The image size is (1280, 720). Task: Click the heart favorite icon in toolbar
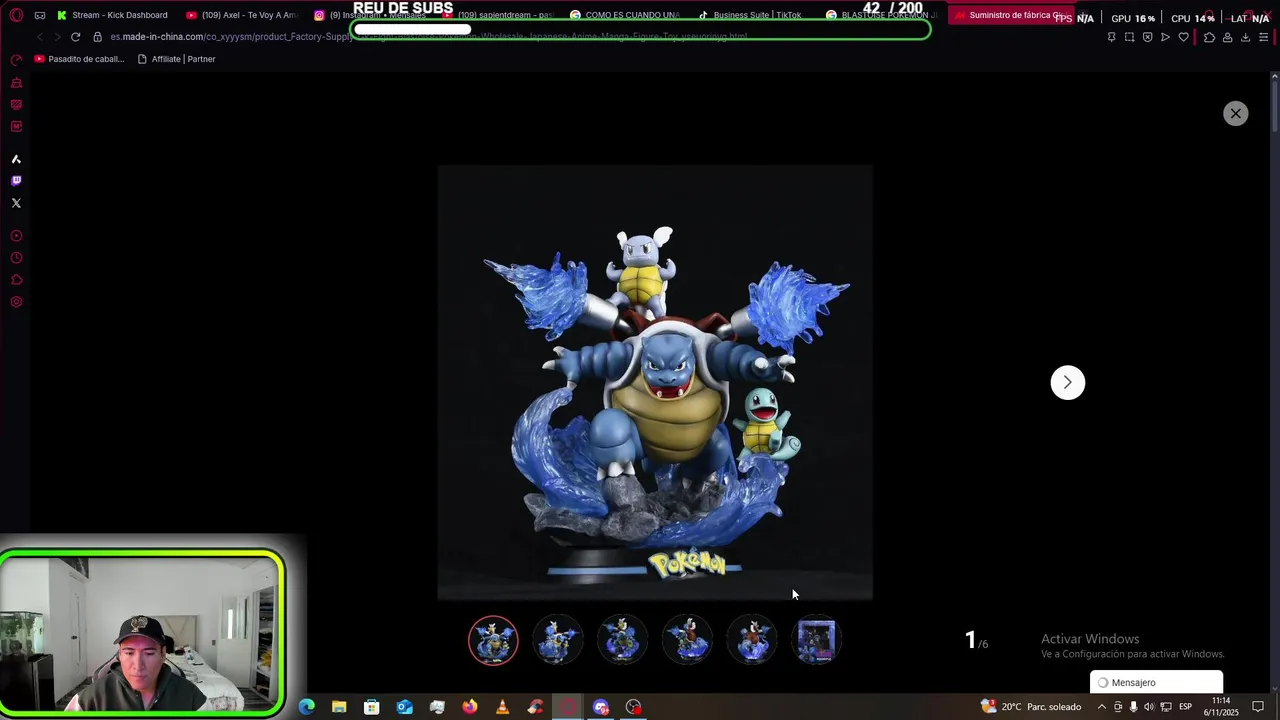[1183, 37]
